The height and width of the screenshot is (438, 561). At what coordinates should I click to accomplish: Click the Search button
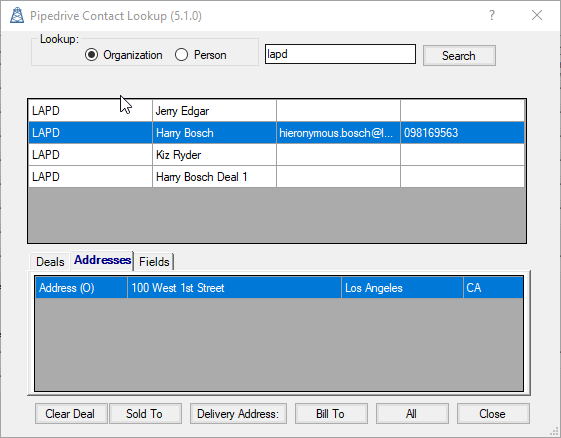tap(459, 55)
